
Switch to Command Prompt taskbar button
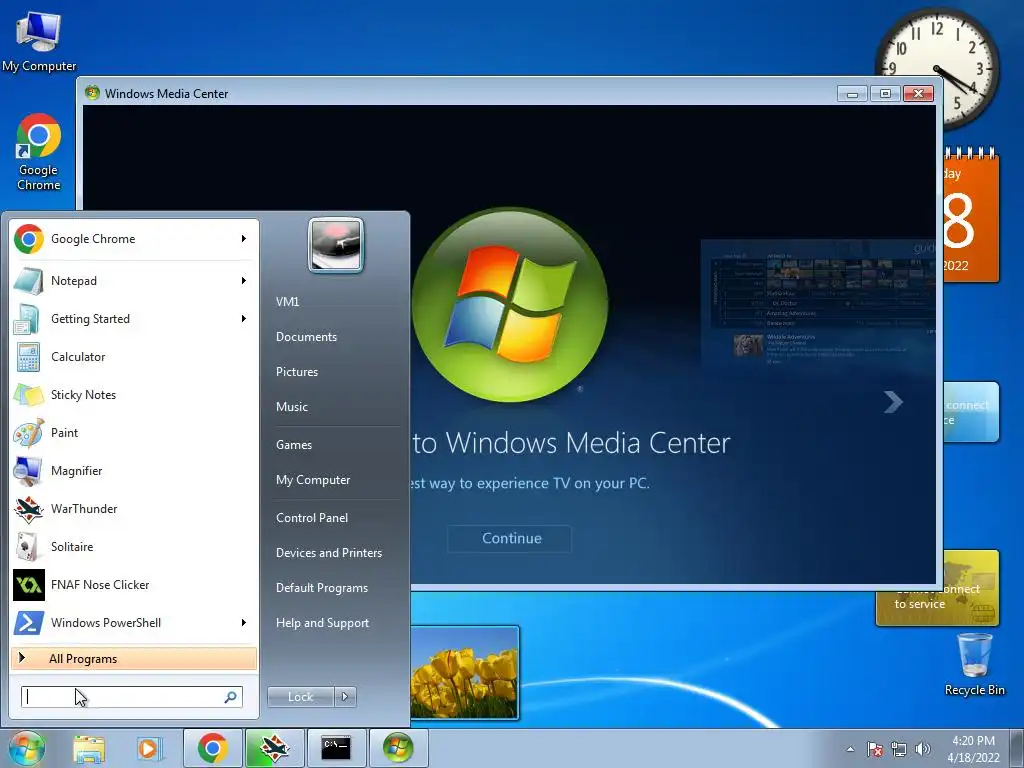coord(336,748)
